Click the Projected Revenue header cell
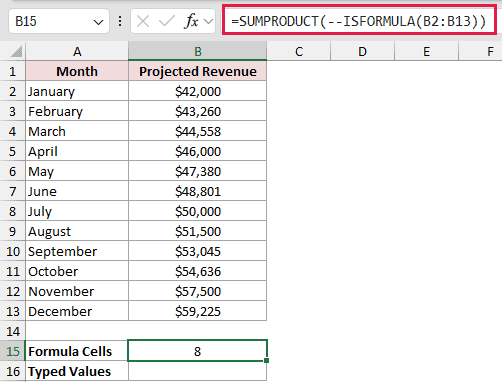 [198, 71]
